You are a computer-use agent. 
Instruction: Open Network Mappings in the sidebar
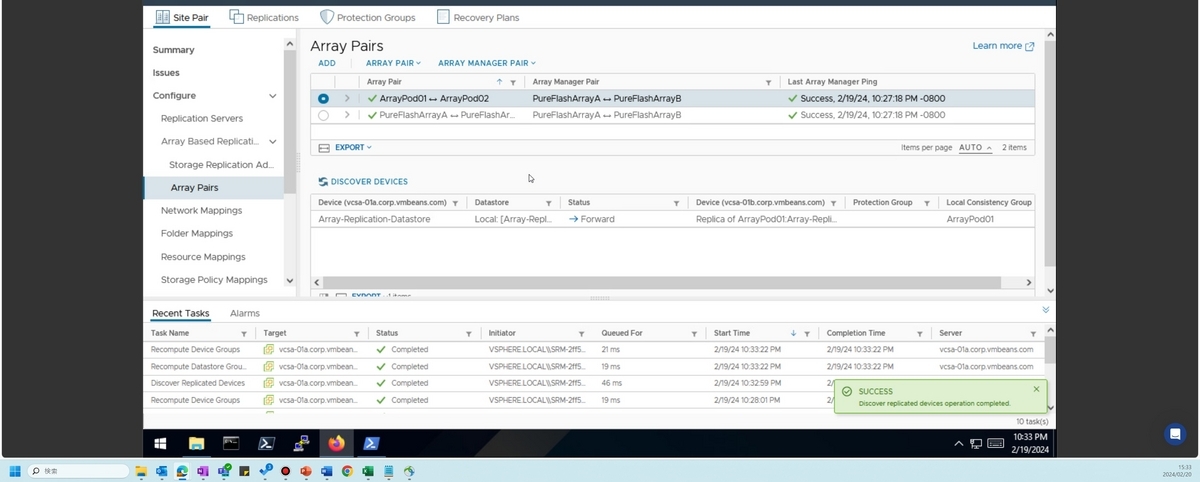point(201,211)
